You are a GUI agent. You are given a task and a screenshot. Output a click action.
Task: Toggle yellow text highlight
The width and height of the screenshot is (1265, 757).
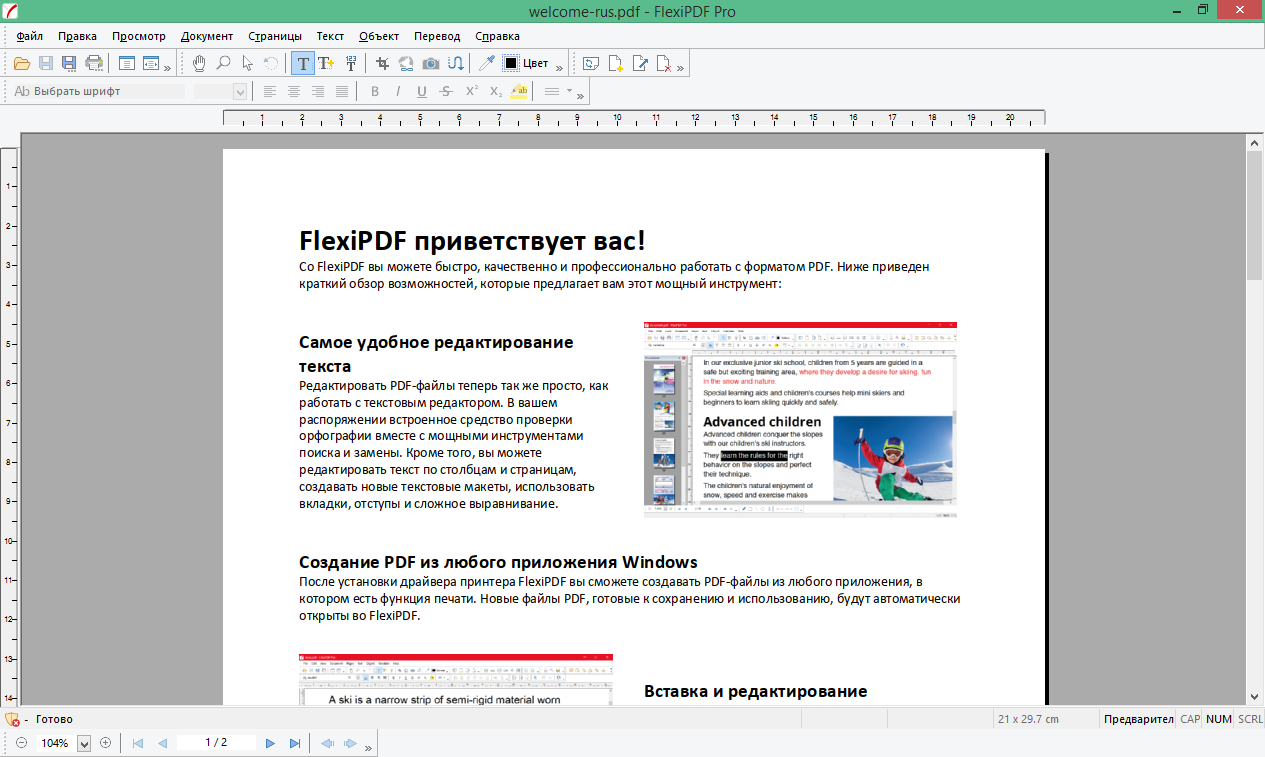click(x=519, y=91)
